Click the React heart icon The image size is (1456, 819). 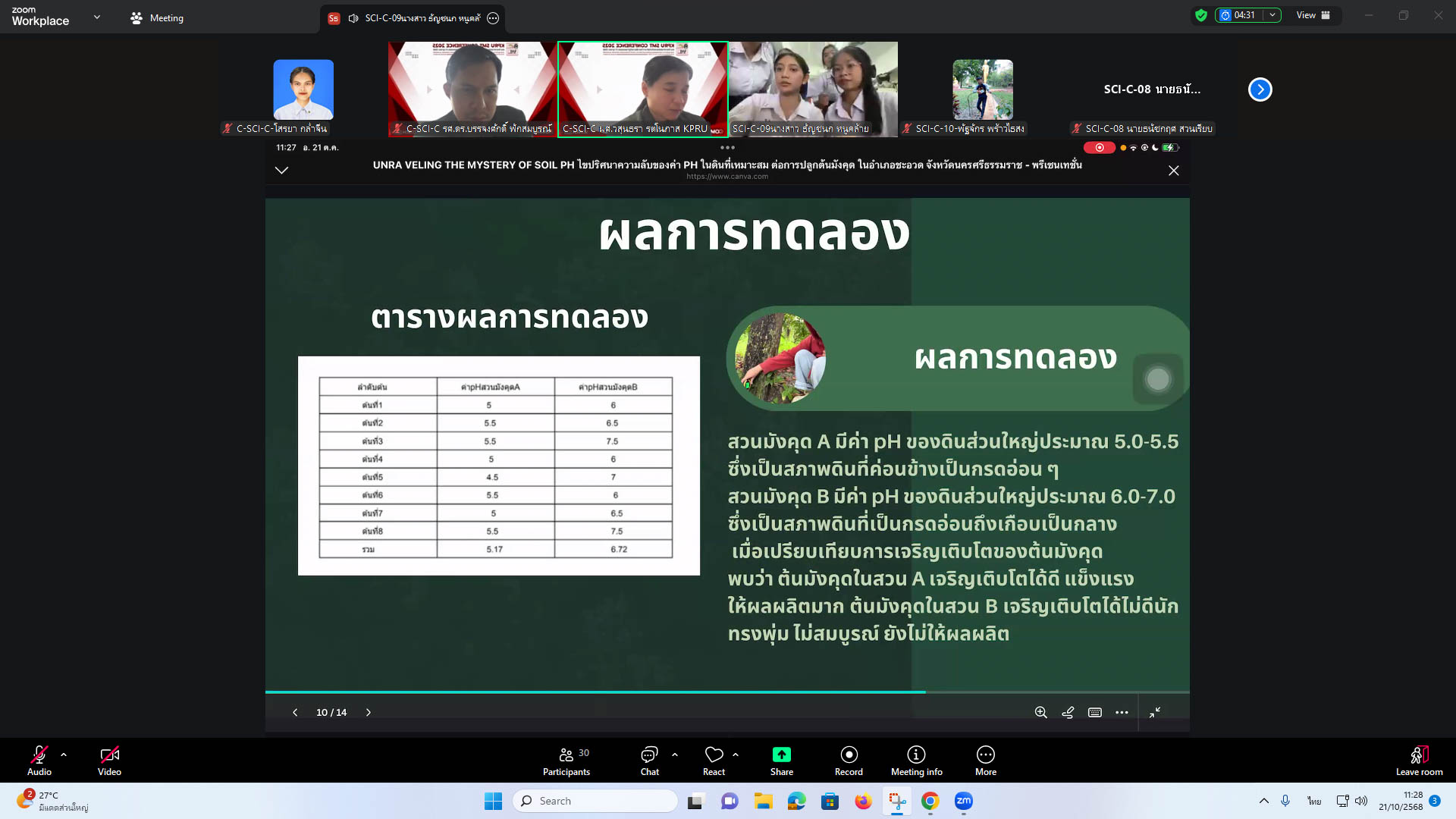pyautogui.click(x=714, y=755)
